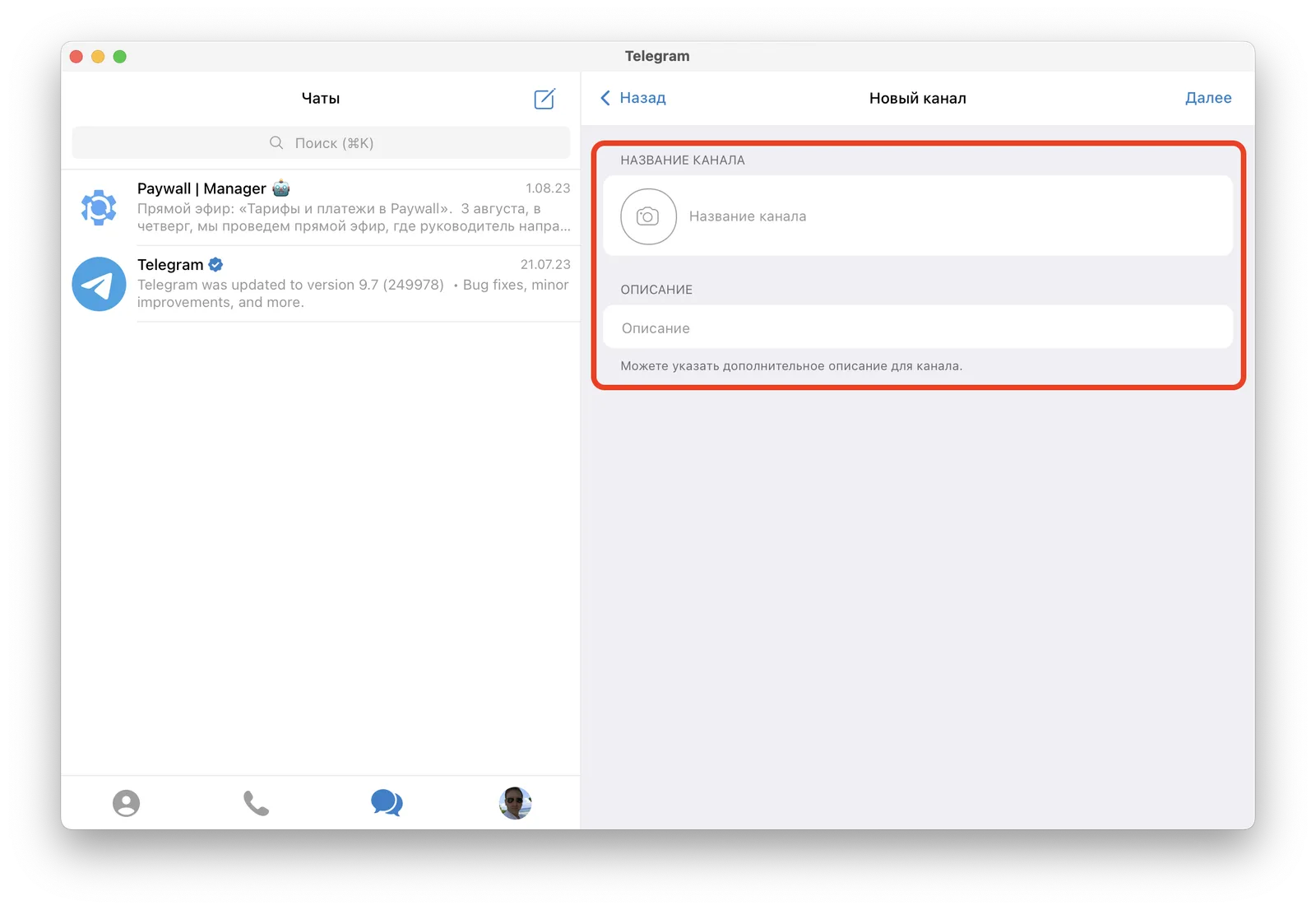Proceed with the Далее button
Viewport: 1316px width, 910px height.
click(1208, 98)
